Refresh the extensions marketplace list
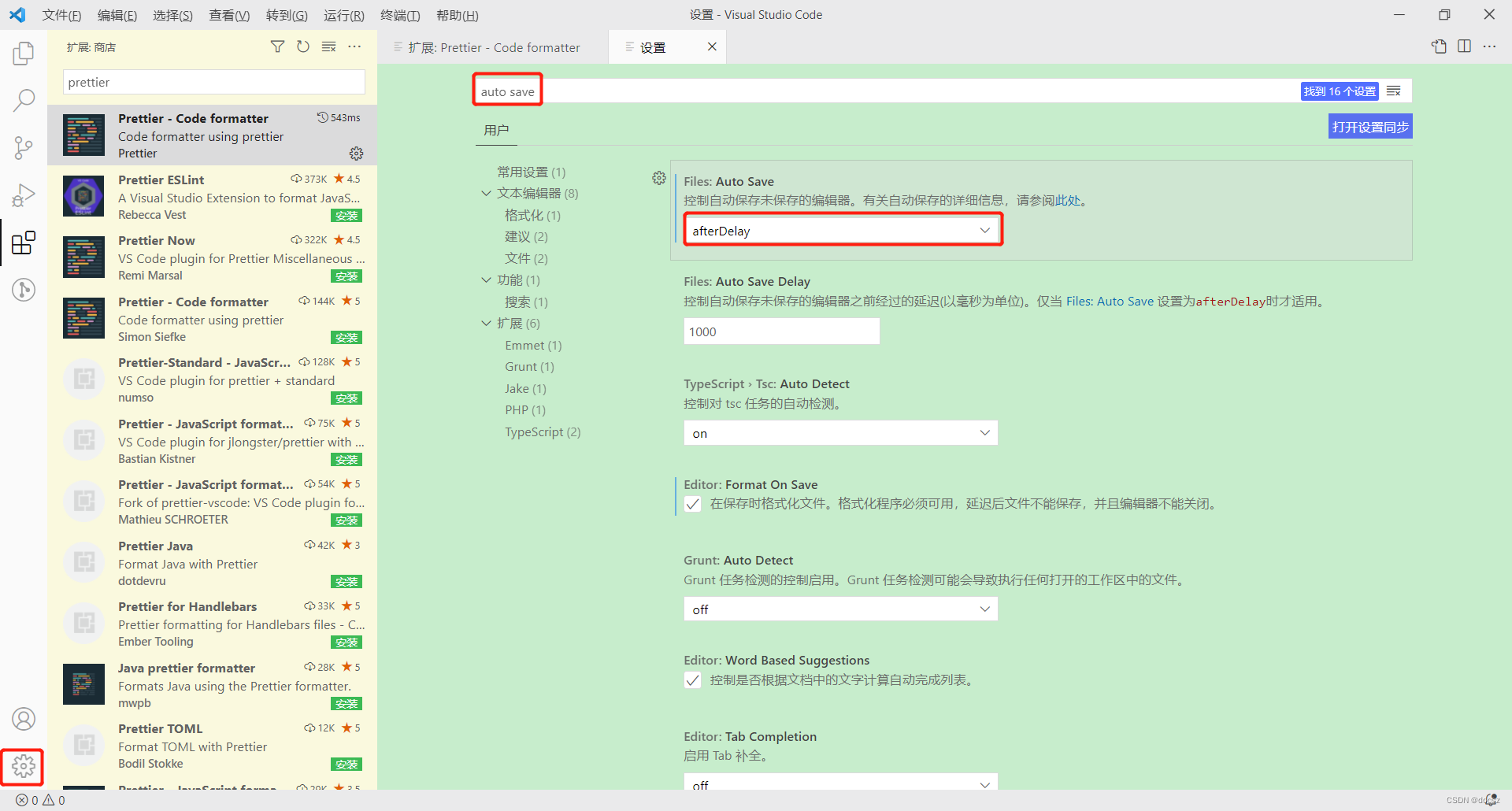This screenshot has width=1512, height=811. tap(303, 47)
